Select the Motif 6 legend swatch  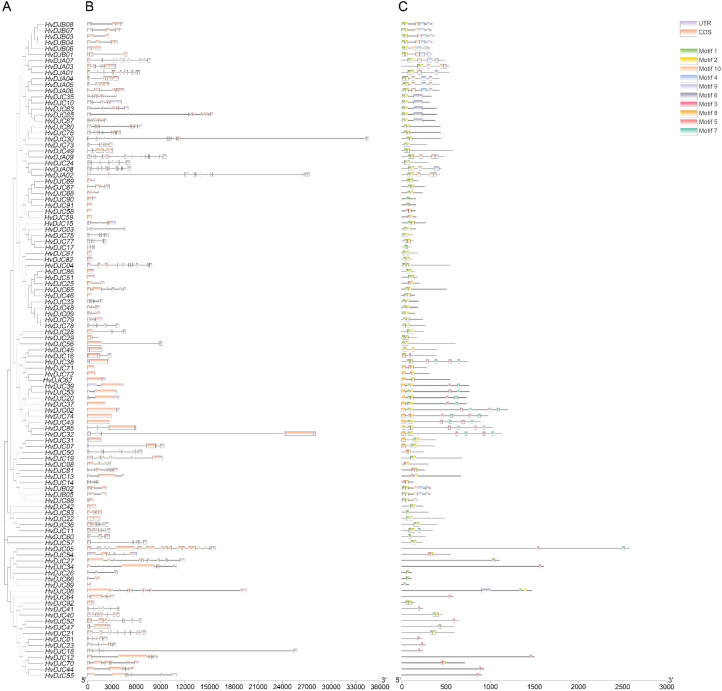[688, 95]
